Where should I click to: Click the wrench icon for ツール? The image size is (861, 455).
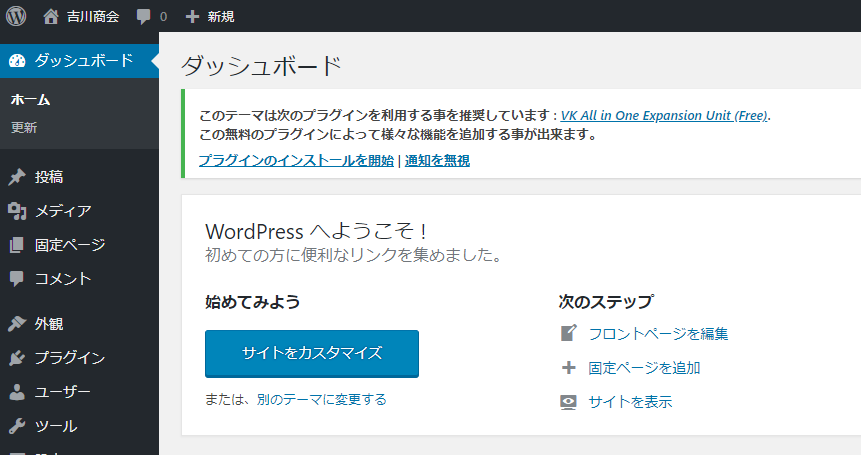click(x=17, y=426)
